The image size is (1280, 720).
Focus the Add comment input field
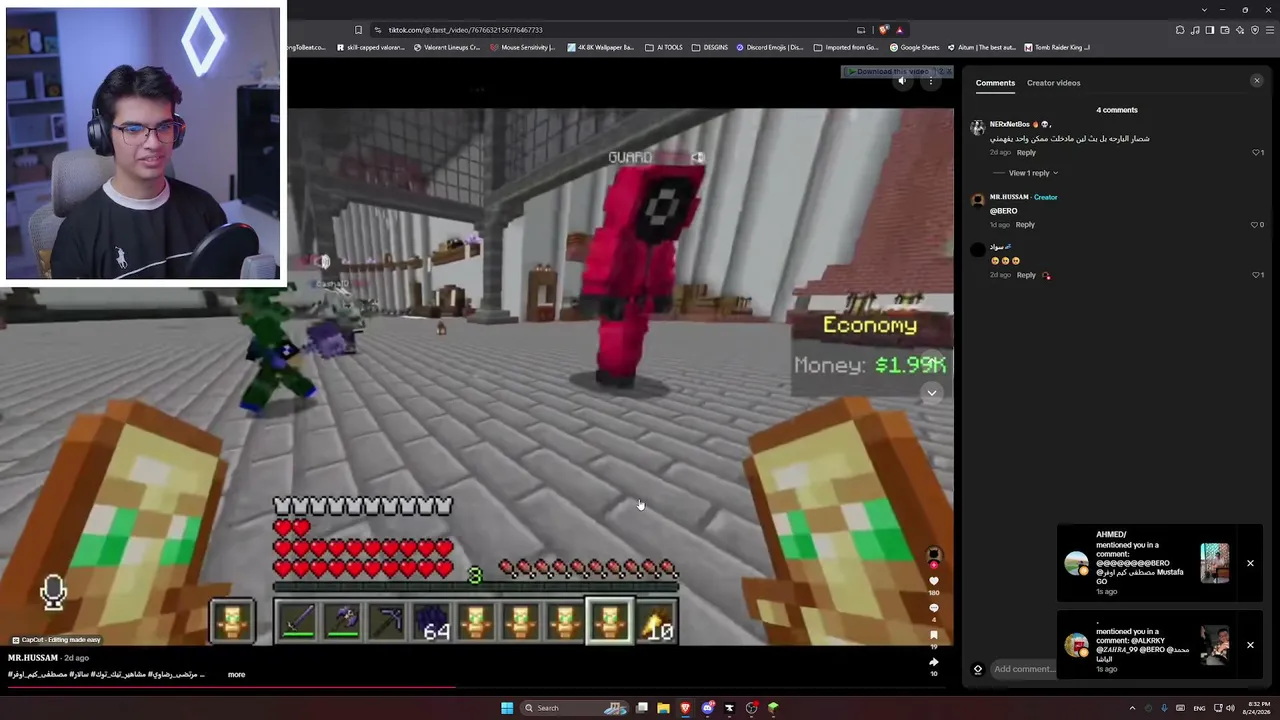click(1022, 669)
